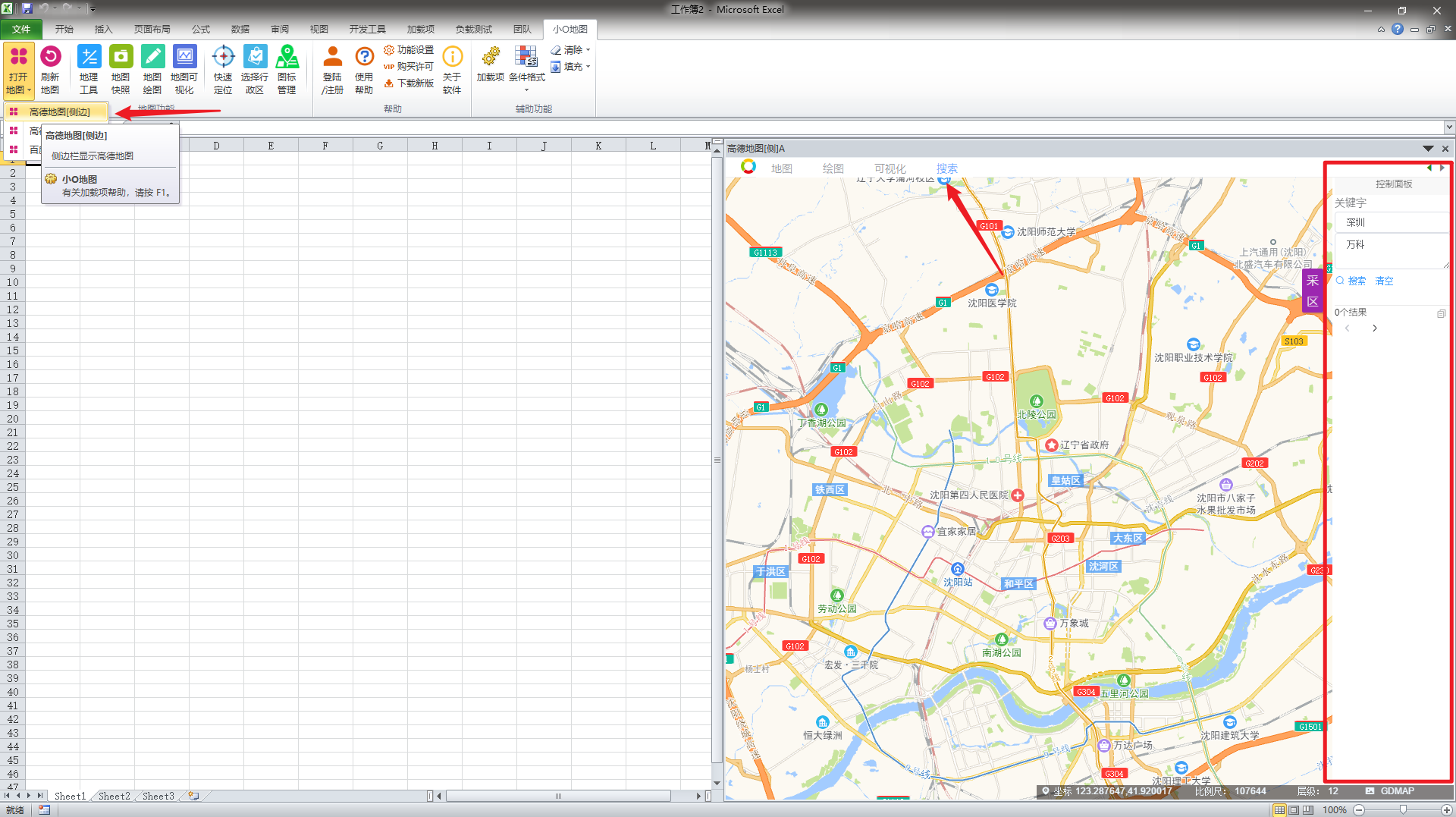Click the 深圳 city input field
Viewport: 1456px width, 817px height.
tap(1391, 222)
